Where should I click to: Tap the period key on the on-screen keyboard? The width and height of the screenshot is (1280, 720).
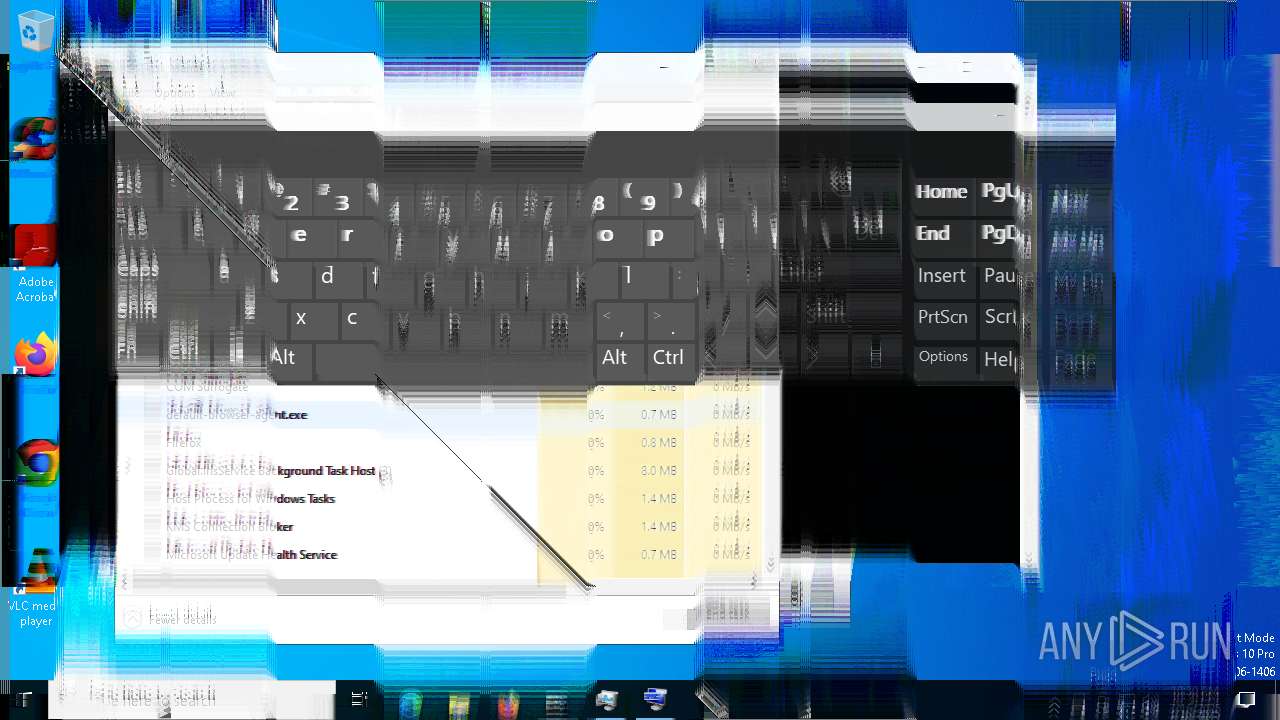pyautogui.click(x=671, y=320)
